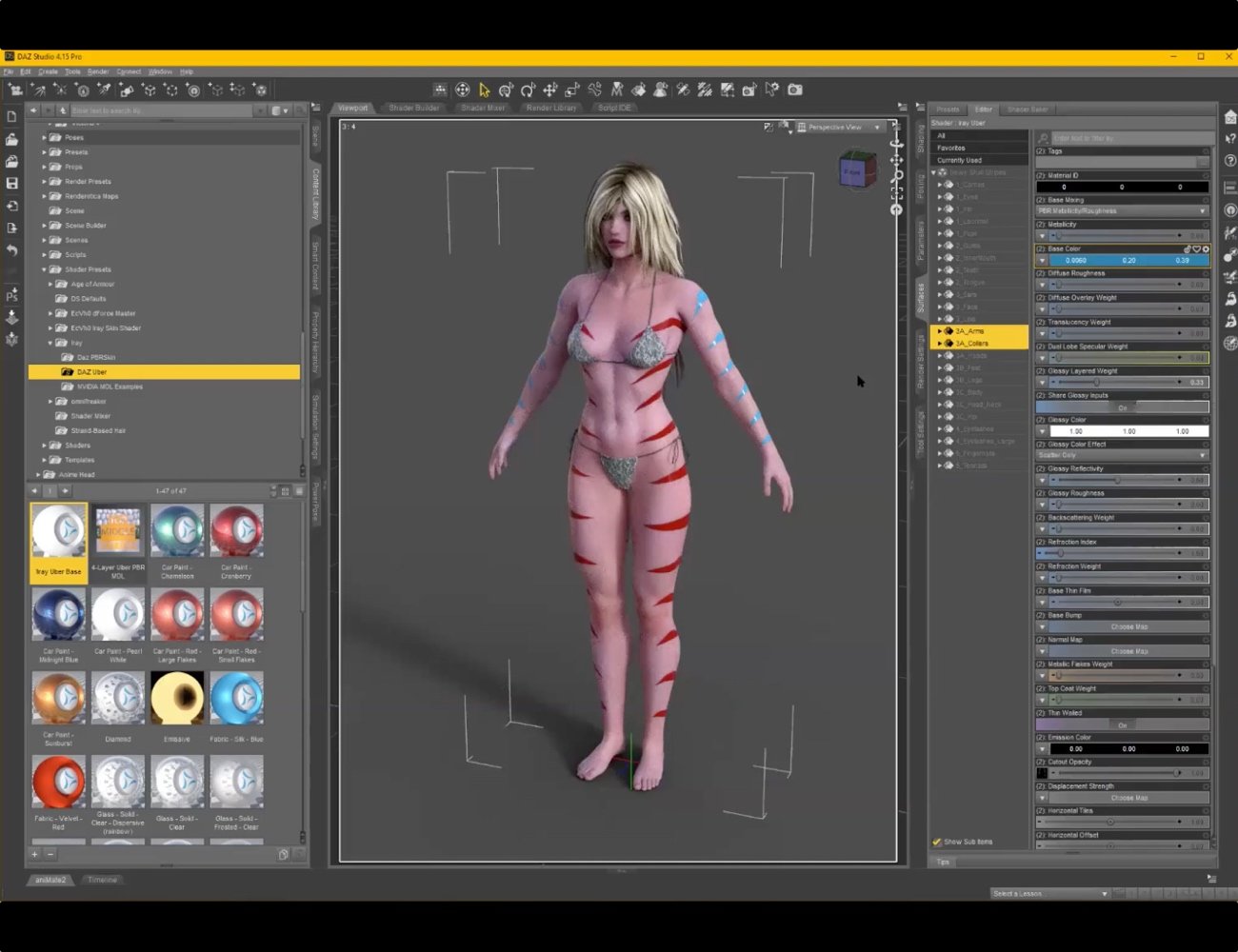Screen dimensions: 1238x952
Task: Select the Emissive shader thumbnail
Action: pos(177,700)
